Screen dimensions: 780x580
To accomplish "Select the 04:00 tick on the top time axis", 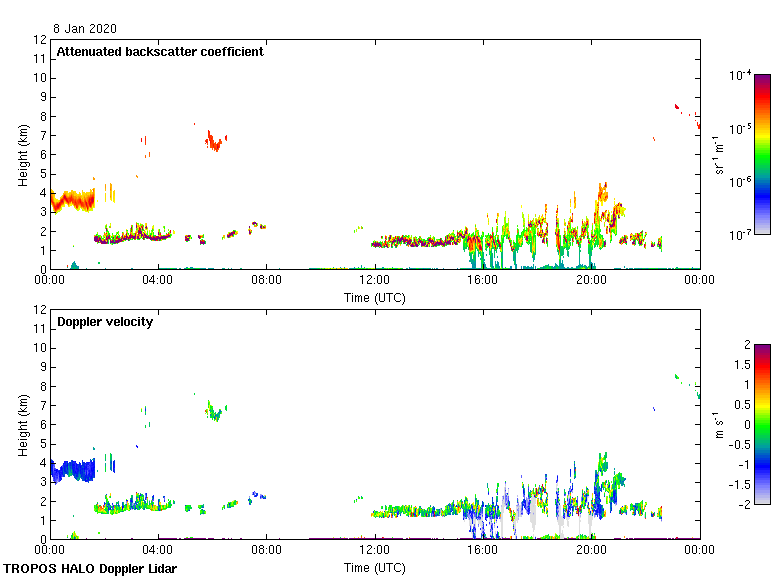I will [158, 281].
